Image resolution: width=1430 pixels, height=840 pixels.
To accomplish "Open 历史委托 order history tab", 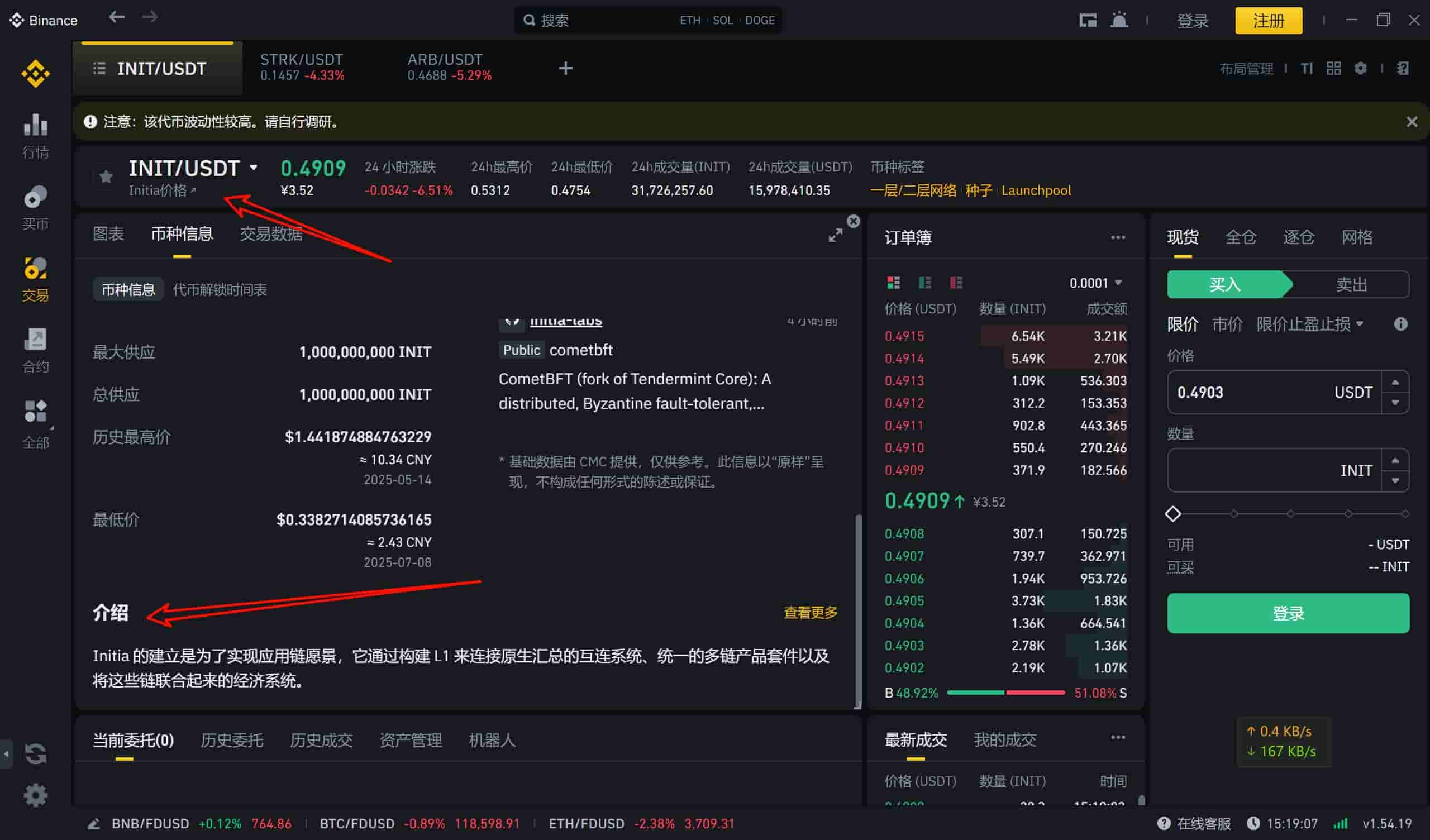I will tap(231, 740).
